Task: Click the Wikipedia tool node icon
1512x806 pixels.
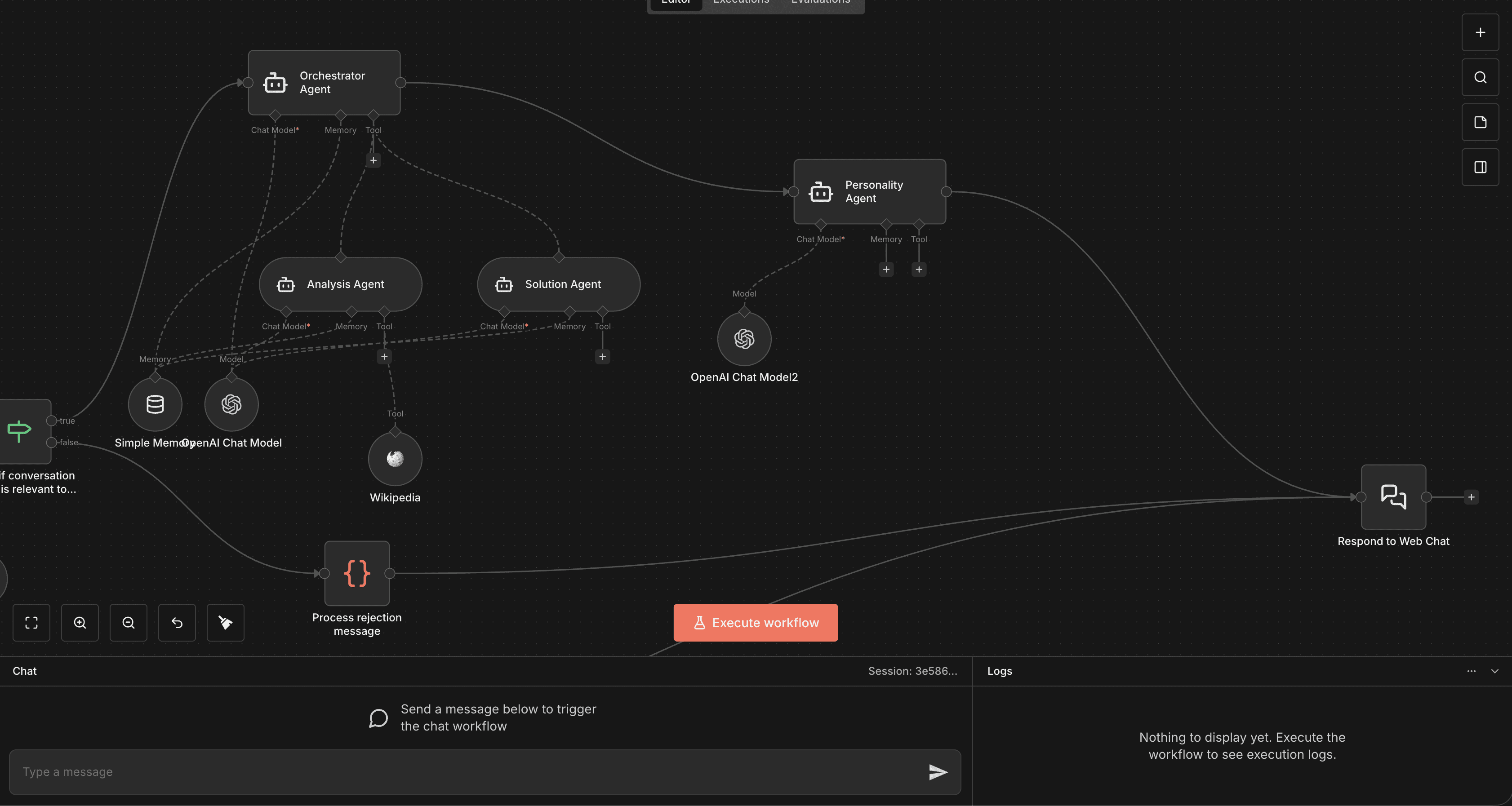Action: [395, 459]
